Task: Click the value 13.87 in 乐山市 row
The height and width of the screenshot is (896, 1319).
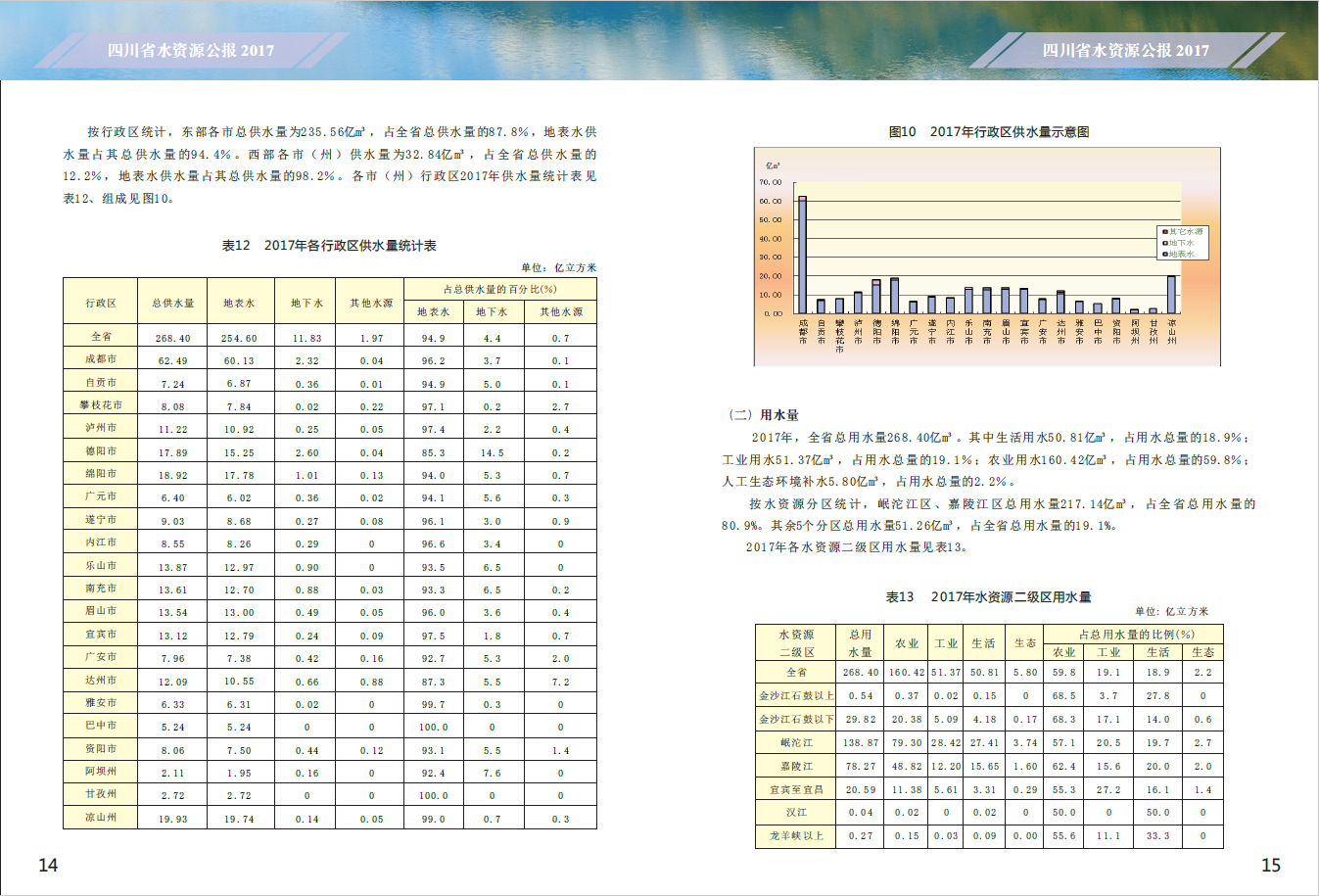Action: tap(173, 568)
